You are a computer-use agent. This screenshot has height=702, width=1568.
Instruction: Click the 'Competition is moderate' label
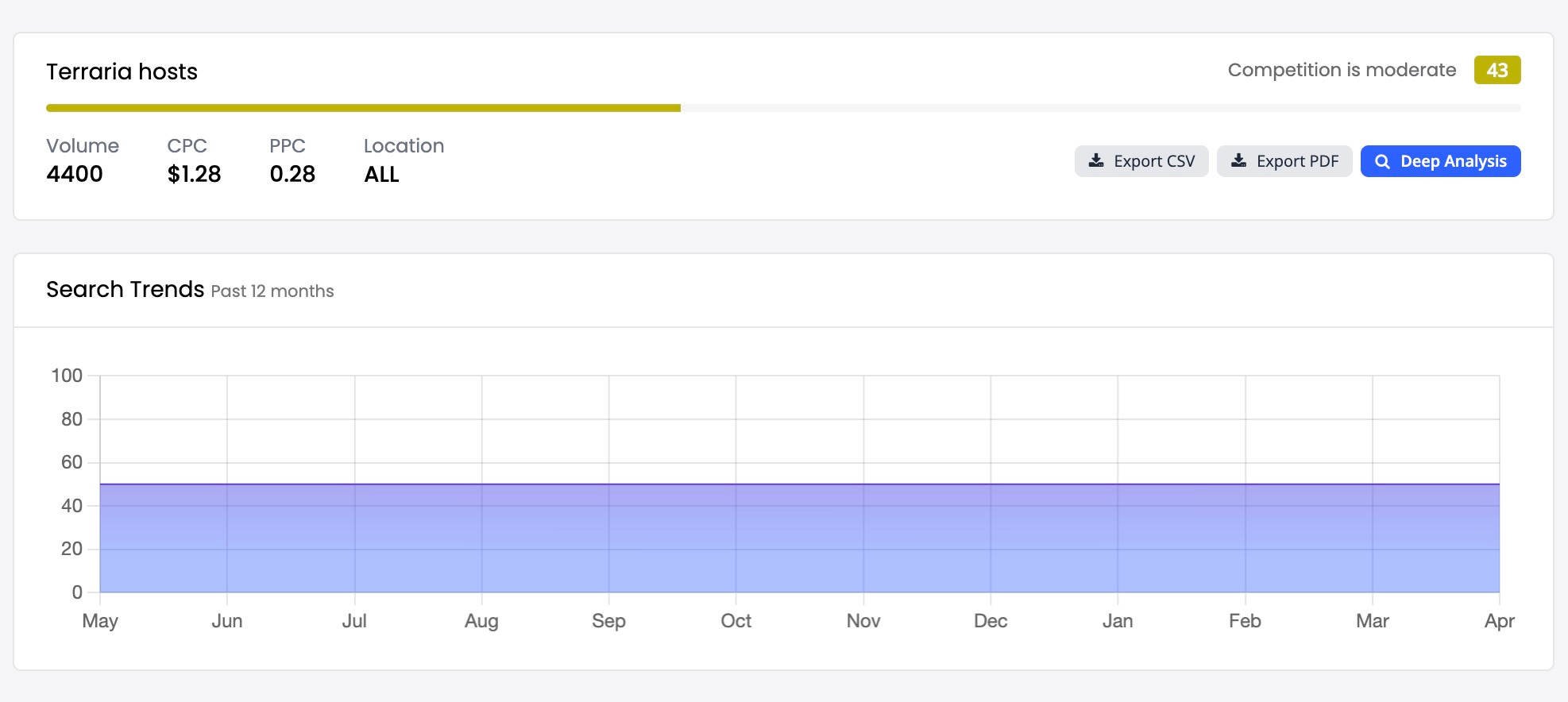[1342, 70]
